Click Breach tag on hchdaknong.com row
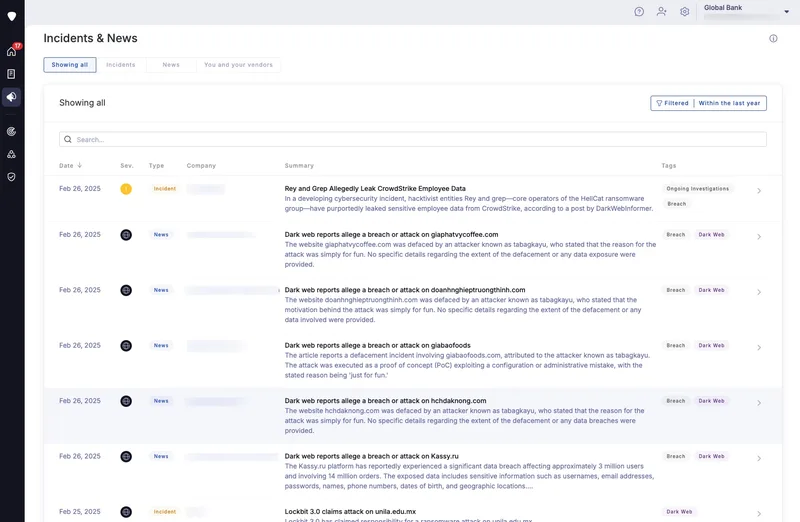800x522 pixels. (x=676, y=401)
